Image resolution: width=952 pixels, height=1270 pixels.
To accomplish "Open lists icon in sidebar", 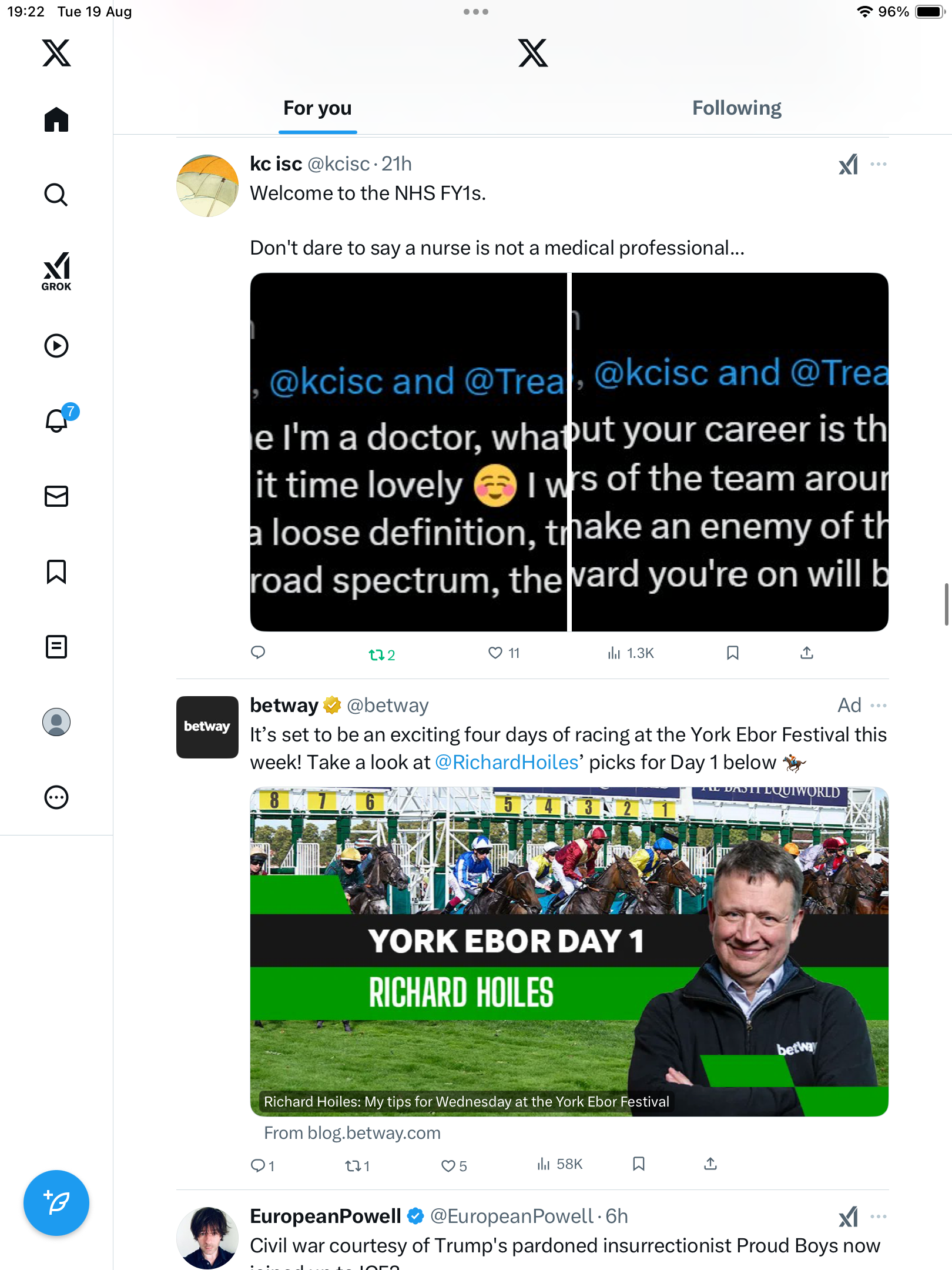I will point(56,647).
